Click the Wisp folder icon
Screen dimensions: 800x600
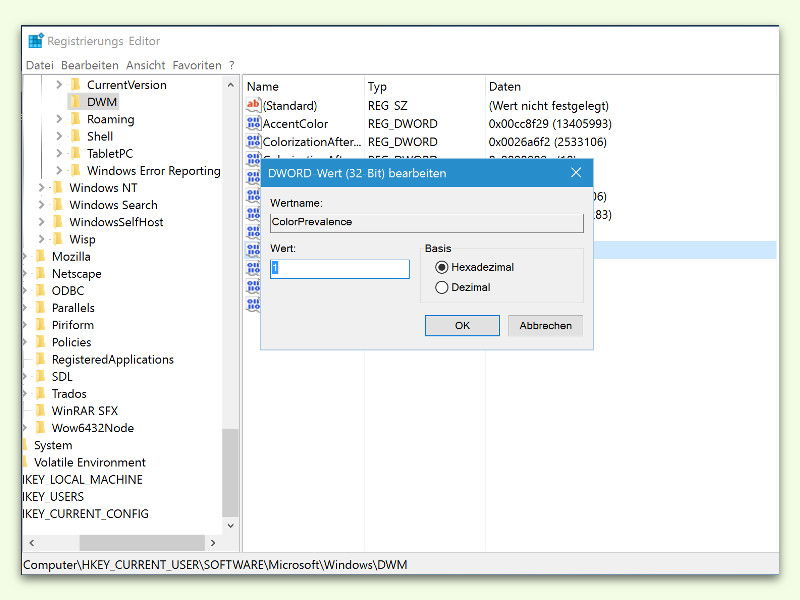point(58,239)
